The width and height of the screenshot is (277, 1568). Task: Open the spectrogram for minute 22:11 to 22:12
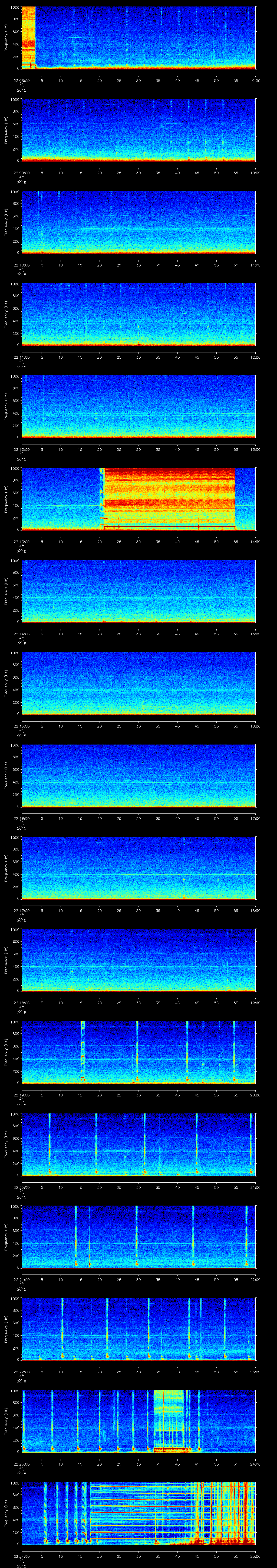point(138,315)
